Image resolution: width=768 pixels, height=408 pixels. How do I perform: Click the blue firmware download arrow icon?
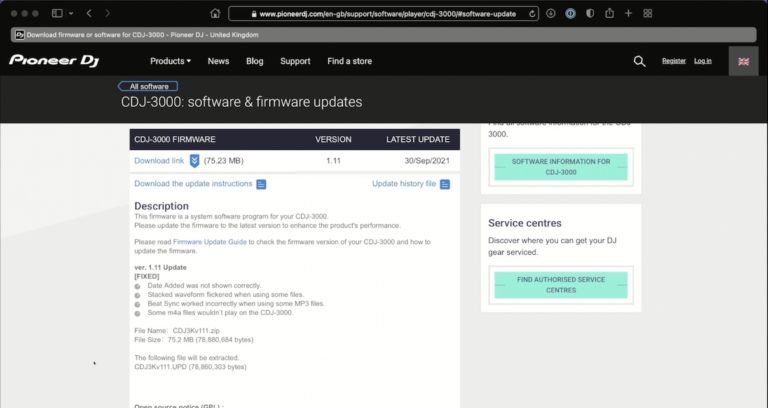[194, 161]
